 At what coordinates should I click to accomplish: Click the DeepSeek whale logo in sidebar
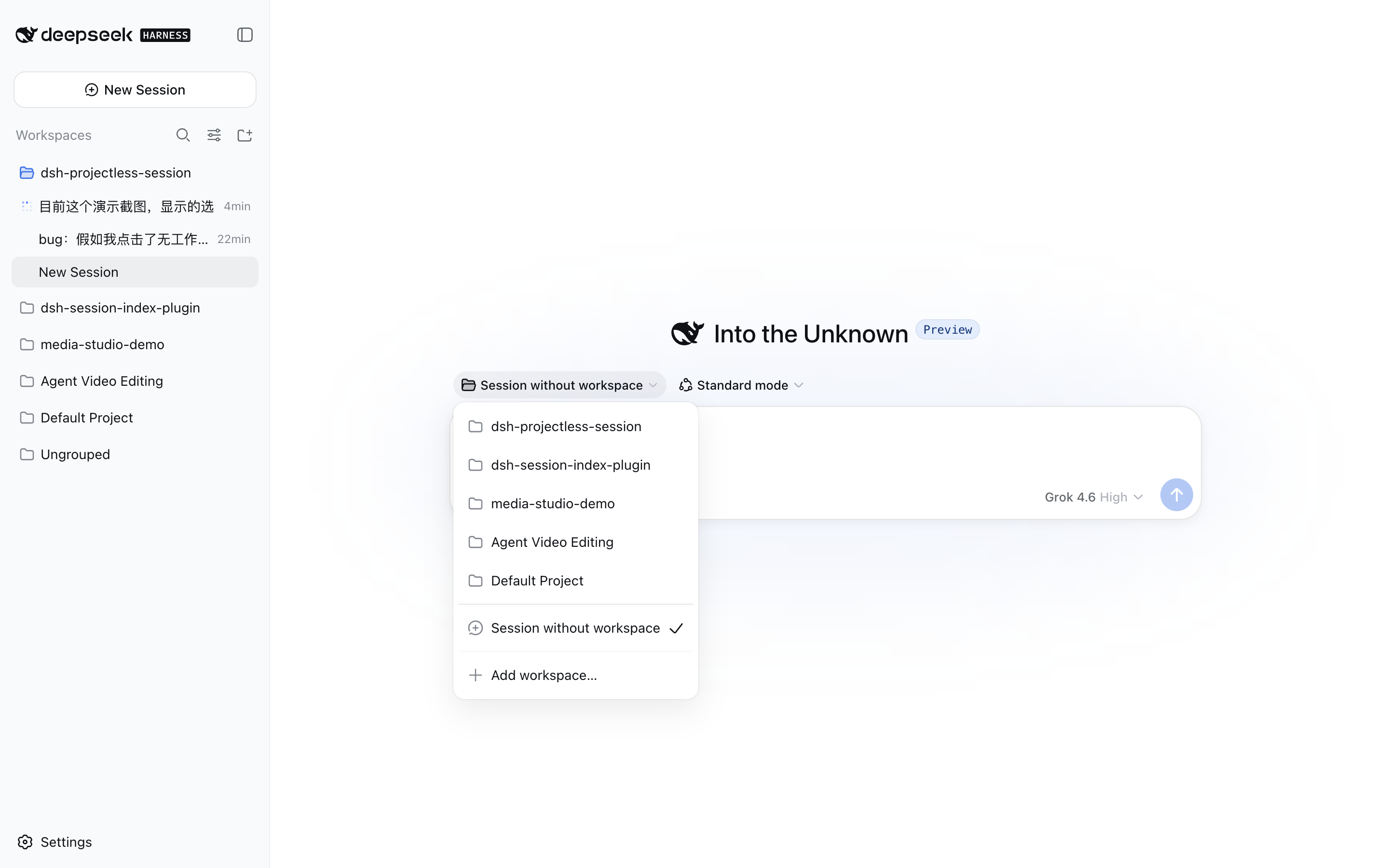(x=27, y=35)
